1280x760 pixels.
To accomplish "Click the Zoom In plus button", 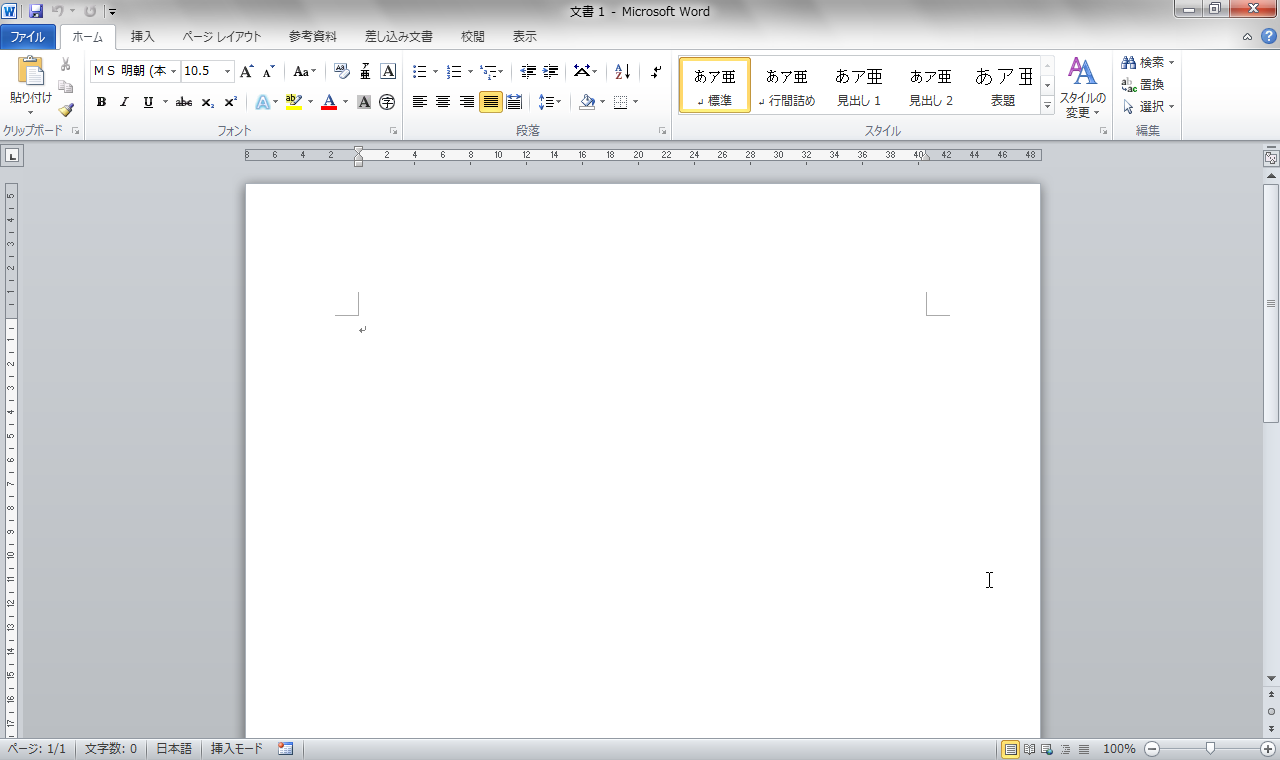I will point(1267,748).
